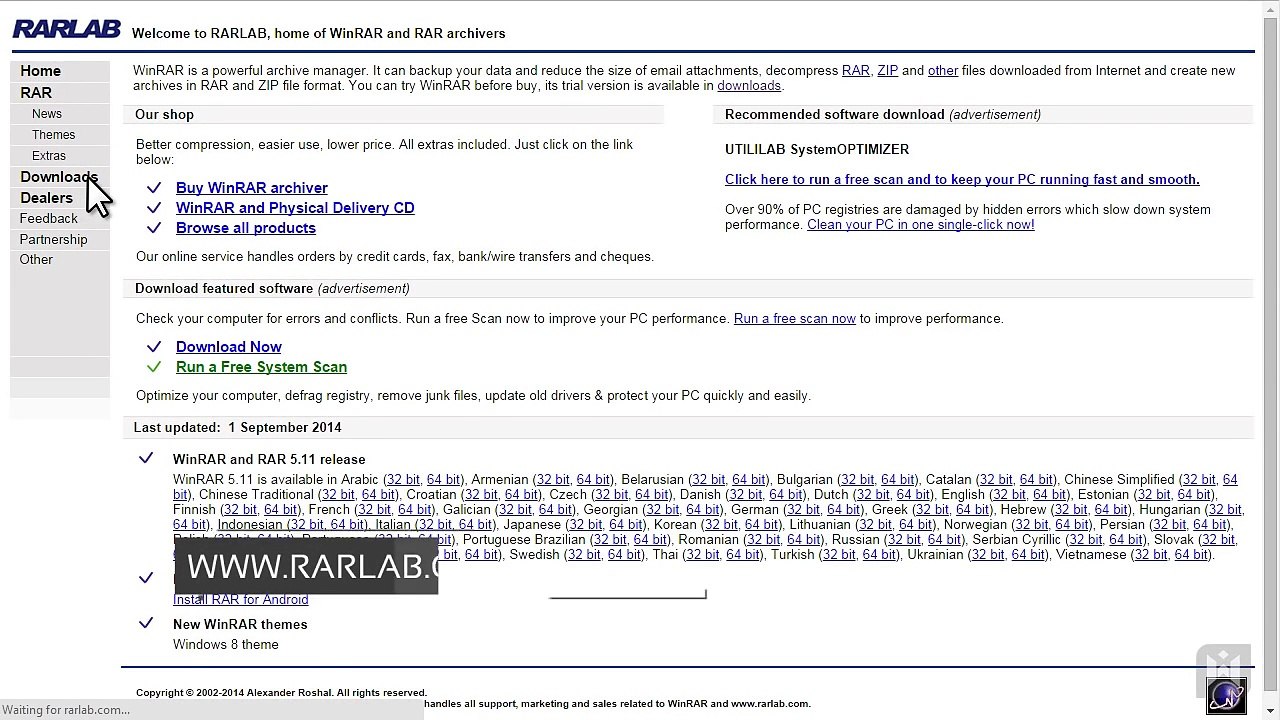This screenshot has width=1280, height=720.
Task: Click the checkmark beside Buy WinRAR archiver
Action: [154, 188]
